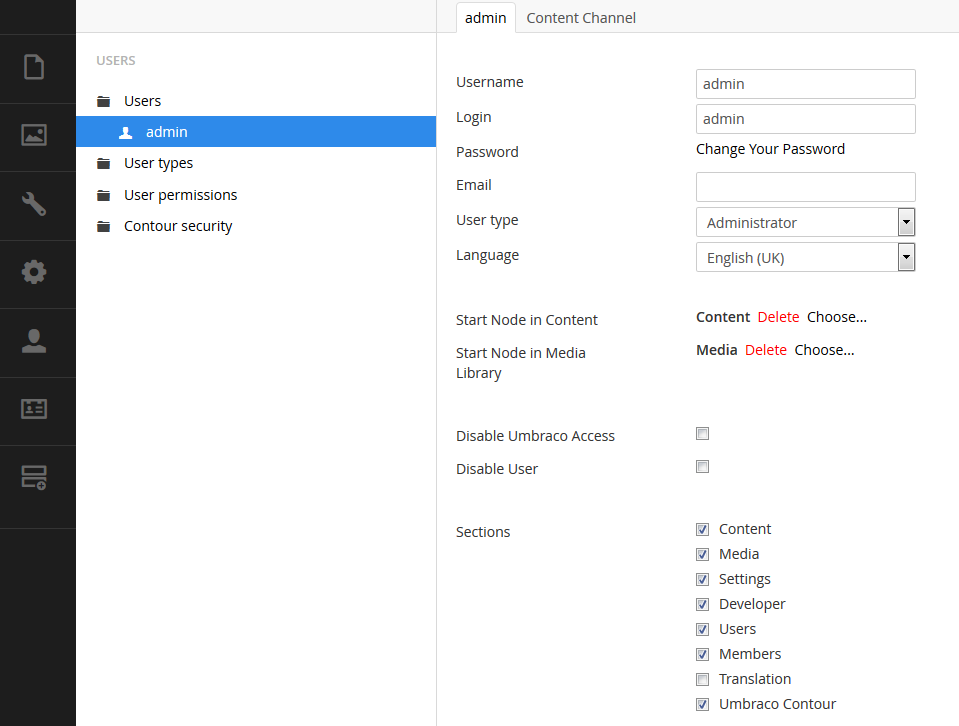This screenshot has height=726, width=959.
Task: Open the Settings section wrench icon
Action: tap(34, 204)
